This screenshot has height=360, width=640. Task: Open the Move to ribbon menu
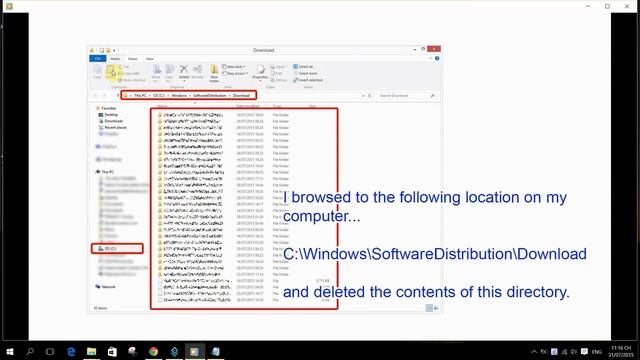click(156, 73)
